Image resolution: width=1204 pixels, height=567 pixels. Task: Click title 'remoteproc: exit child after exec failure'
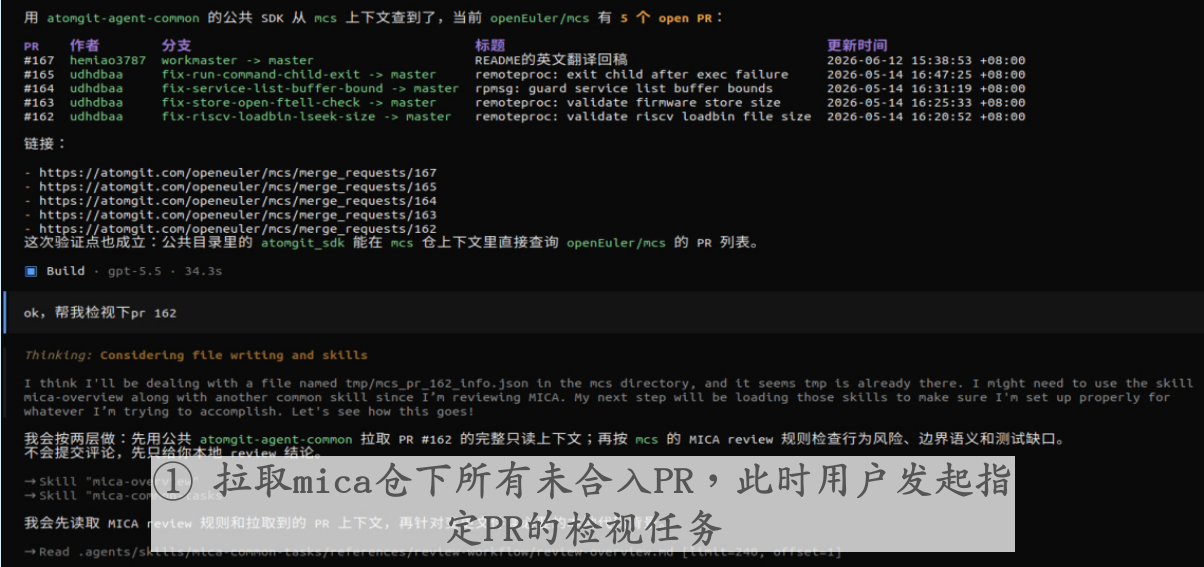pos(632,74)
